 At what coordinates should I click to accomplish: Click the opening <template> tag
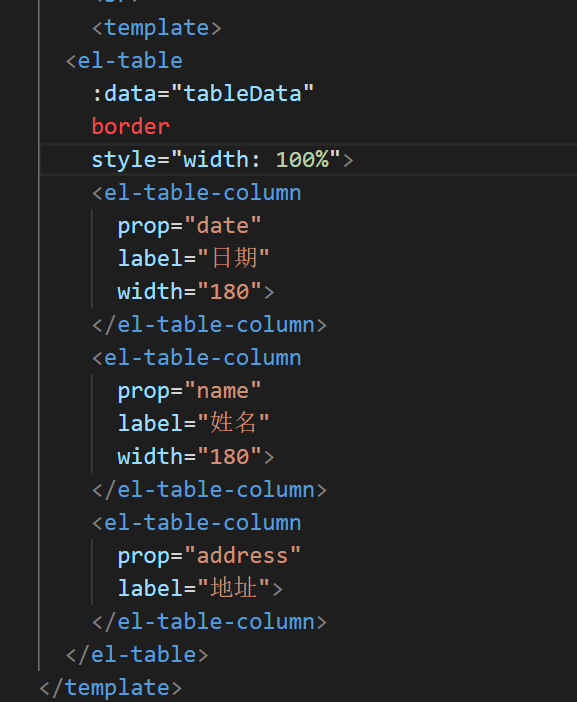pyautogui.click(x=157, y=28)
